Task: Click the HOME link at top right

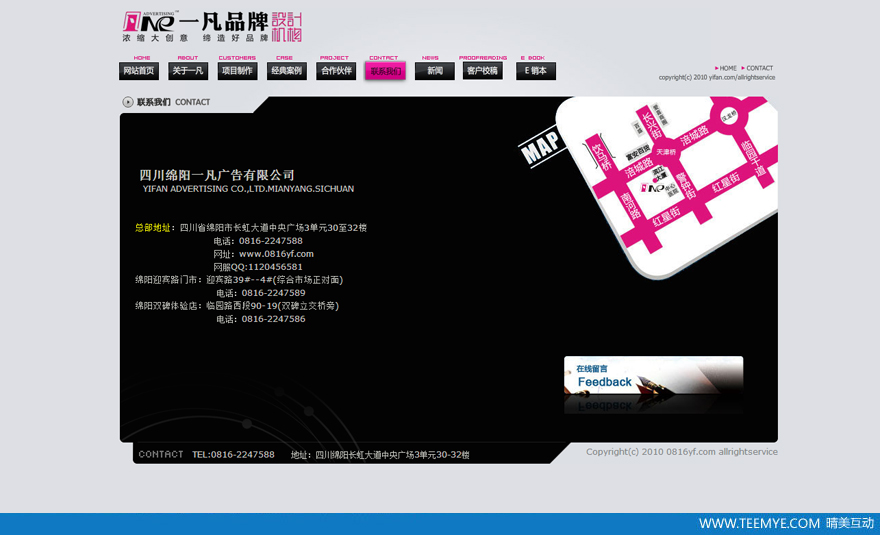Action: [726, 68]
